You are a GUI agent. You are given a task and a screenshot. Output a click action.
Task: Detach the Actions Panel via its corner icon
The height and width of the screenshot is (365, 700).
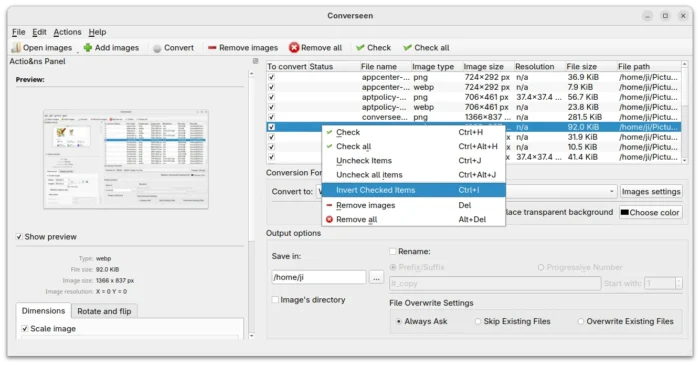point(255,61)
